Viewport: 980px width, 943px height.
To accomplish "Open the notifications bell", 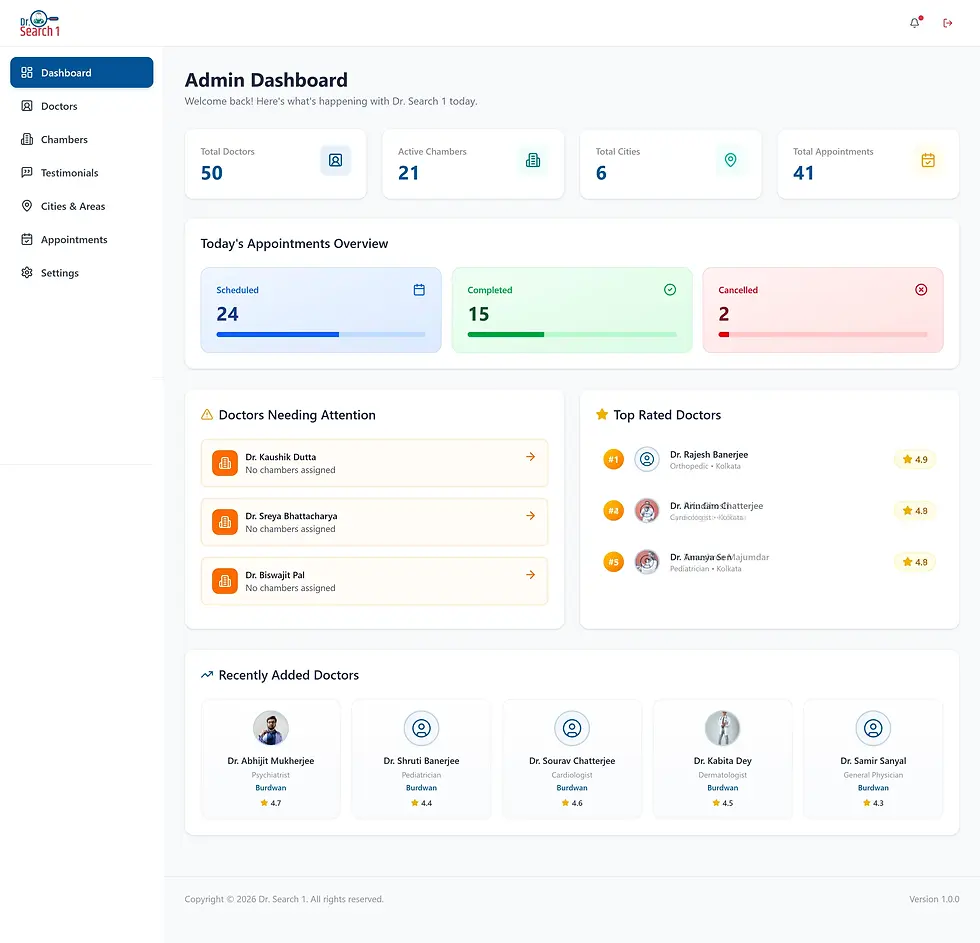I will [914, 23].
